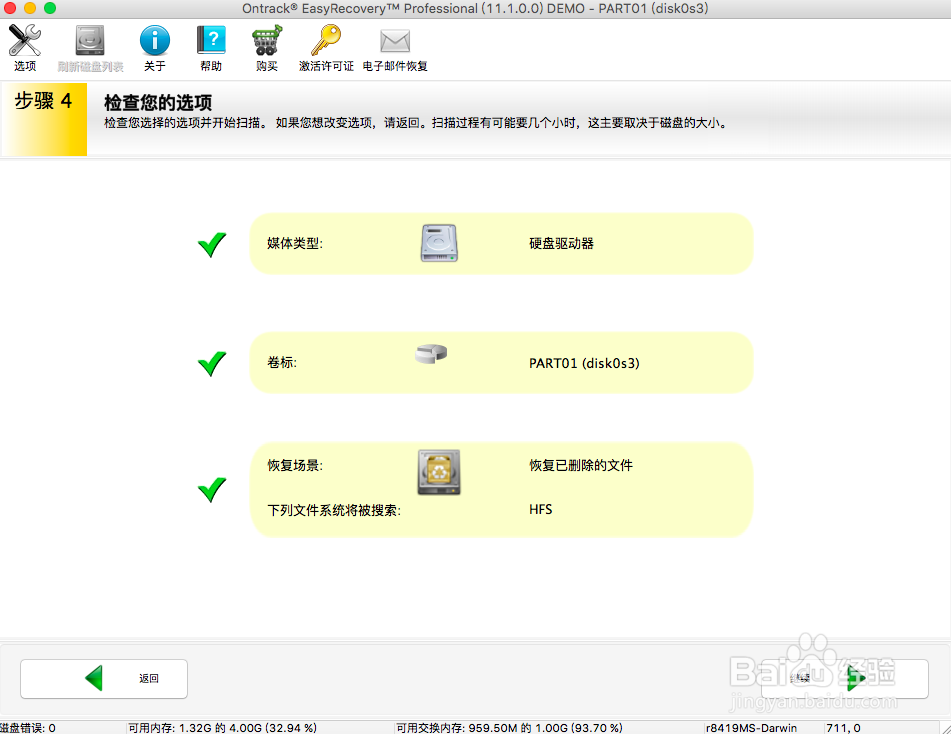
Task: Open the 关于 about info icon
Action: click(x=155, y=41)
